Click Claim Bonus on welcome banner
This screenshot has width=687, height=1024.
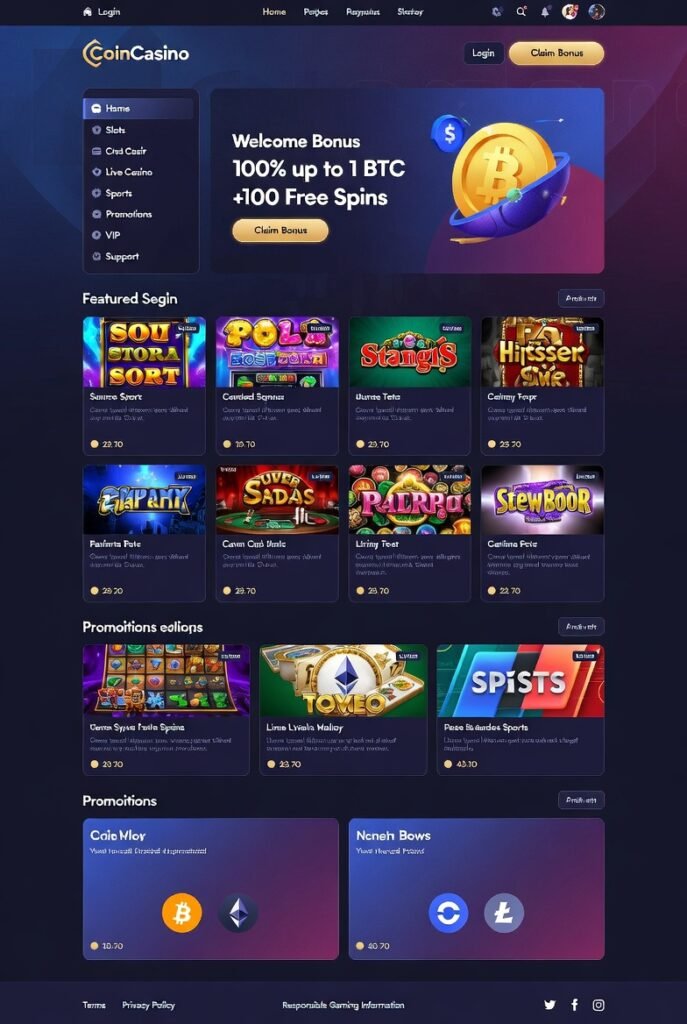click(280, 230)
